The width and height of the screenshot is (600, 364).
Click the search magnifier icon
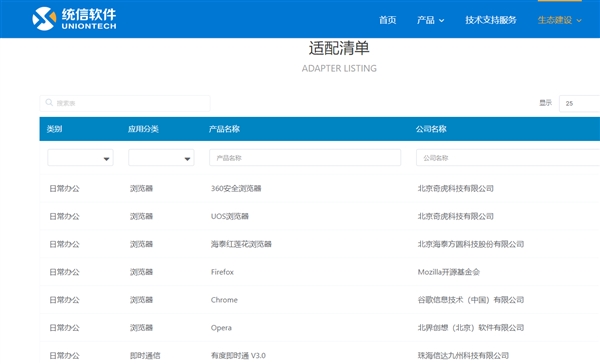(49, 102)
